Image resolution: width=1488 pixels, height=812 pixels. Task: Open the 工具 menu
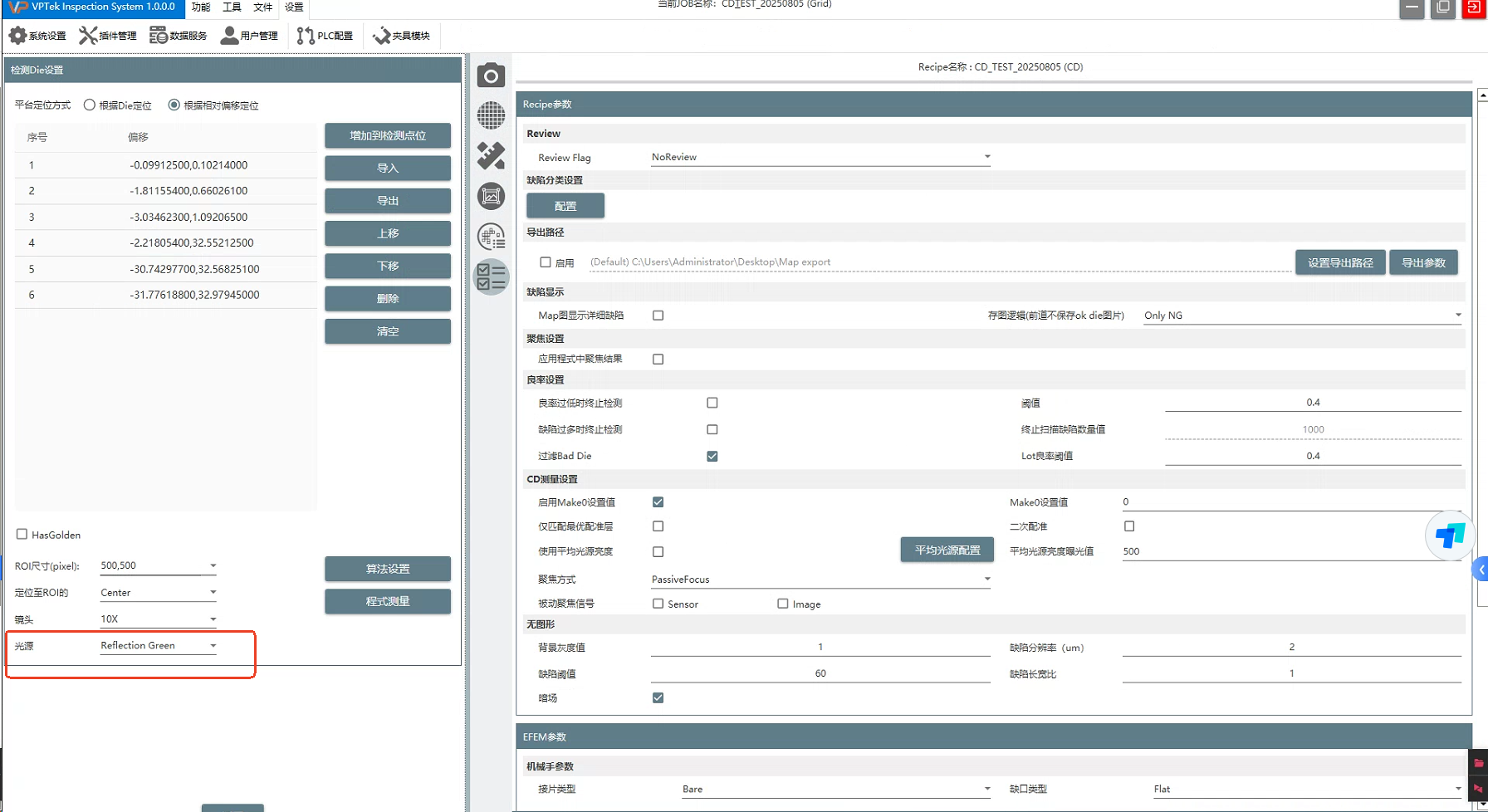point(232,7)
